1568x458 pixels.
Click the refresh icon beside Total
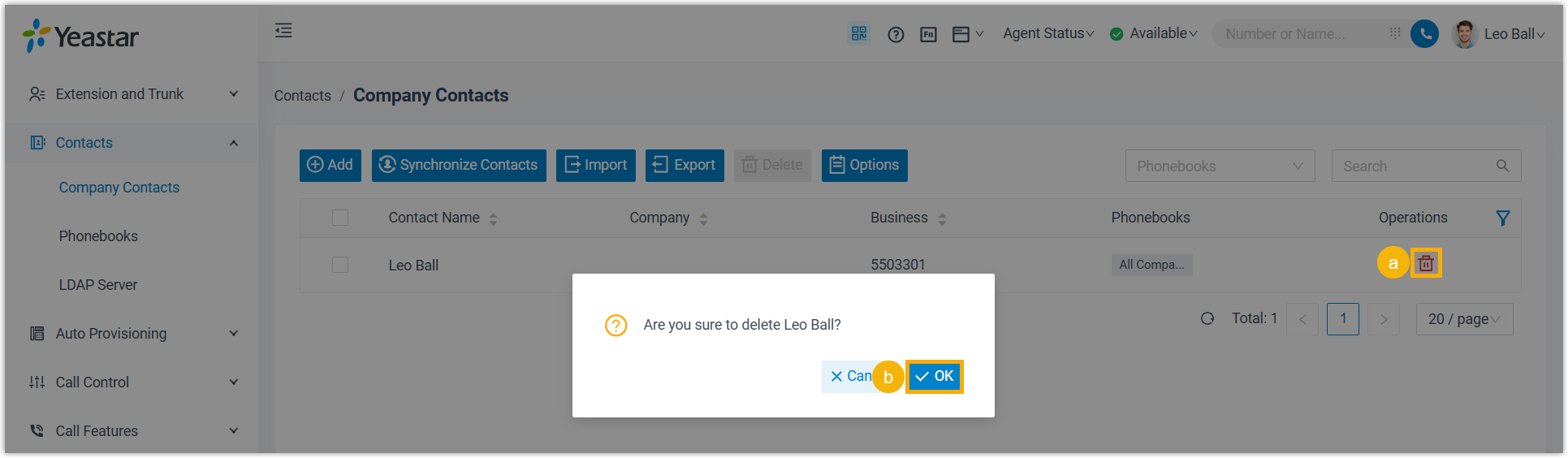[x=1207, y=318]
